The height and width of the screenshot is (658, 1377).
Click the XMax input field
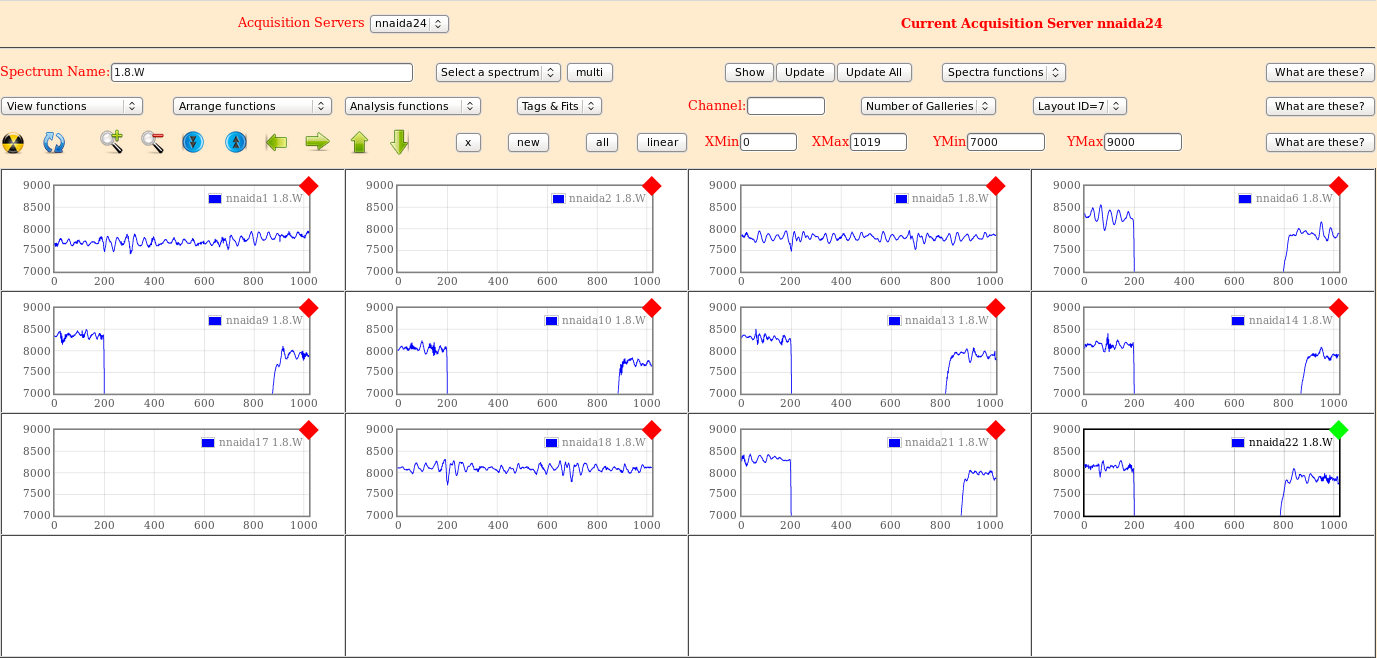(x=878, y=142)
